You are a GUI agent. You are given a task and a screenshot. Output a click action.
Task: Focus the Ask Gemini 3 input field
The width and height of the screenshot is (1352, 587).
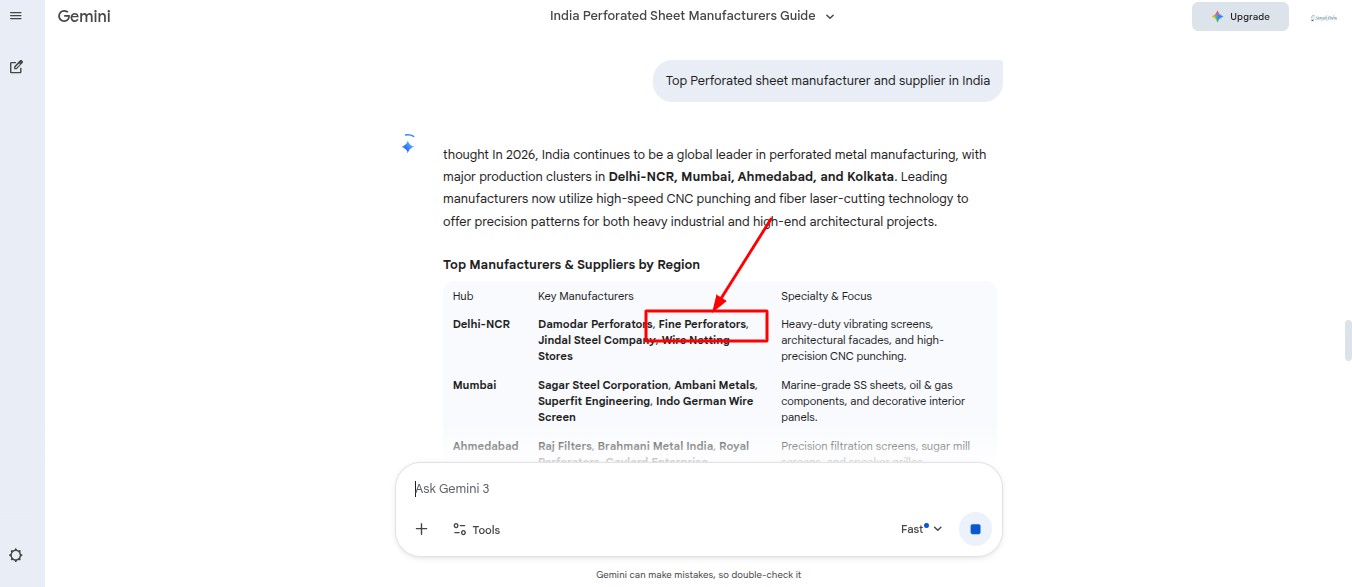(x=690, y=489)
